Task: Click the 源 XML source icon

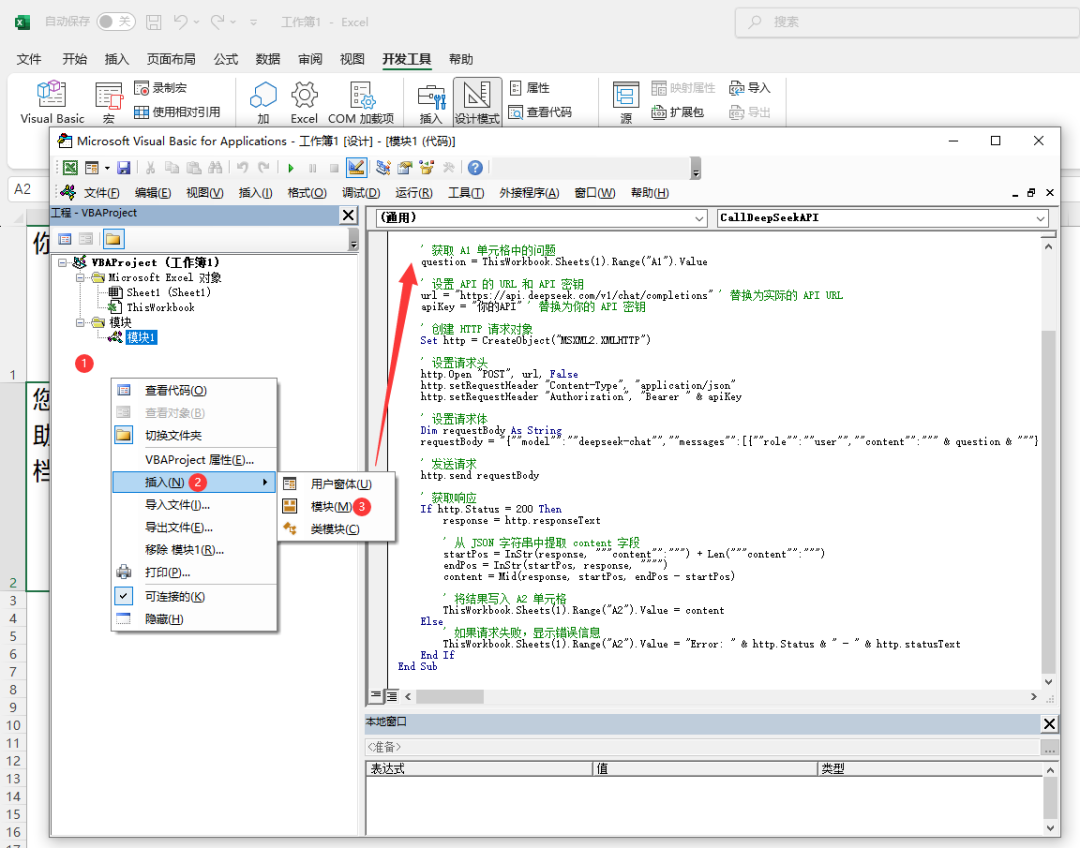Action: [626, 102]
